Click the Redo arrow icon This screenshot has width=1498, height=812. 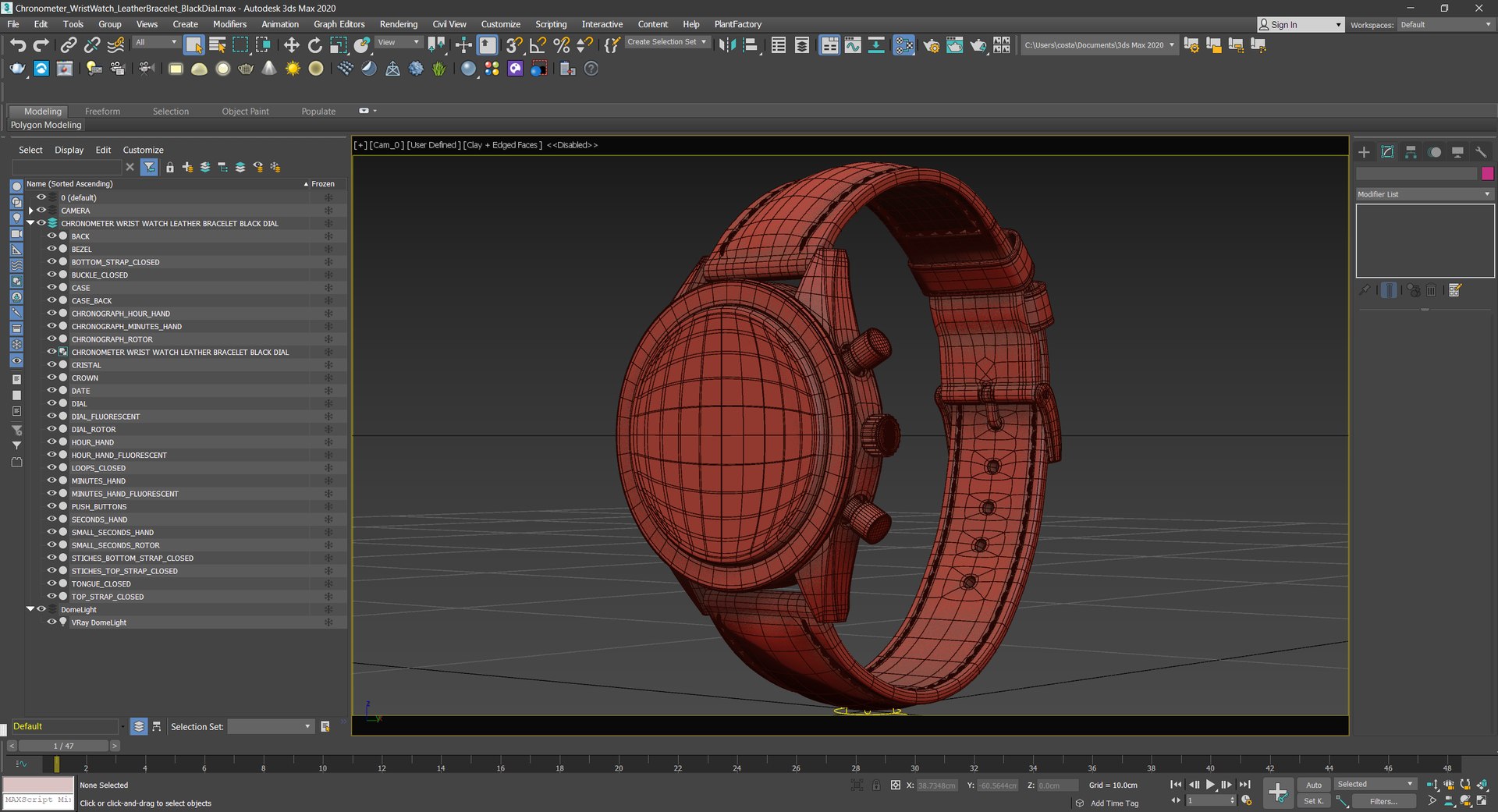coord(41,45)
